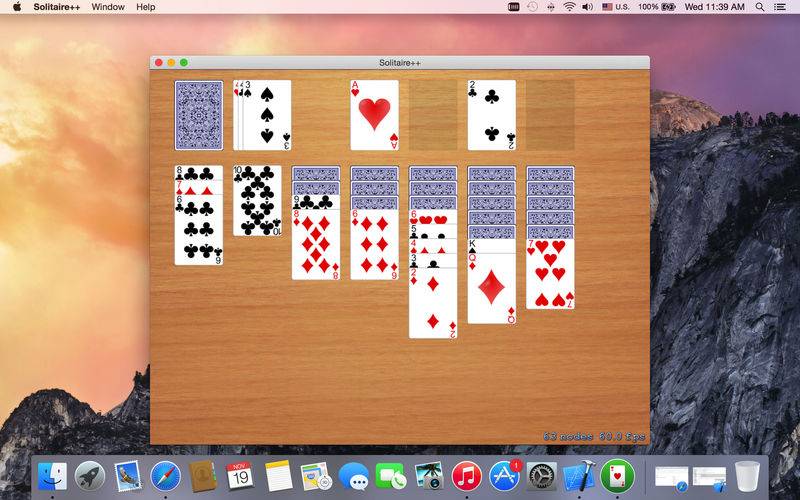Screen dimensions: 800x500
Task: Open the Time Machine menu bar icon
Action: tap(532, 7)
